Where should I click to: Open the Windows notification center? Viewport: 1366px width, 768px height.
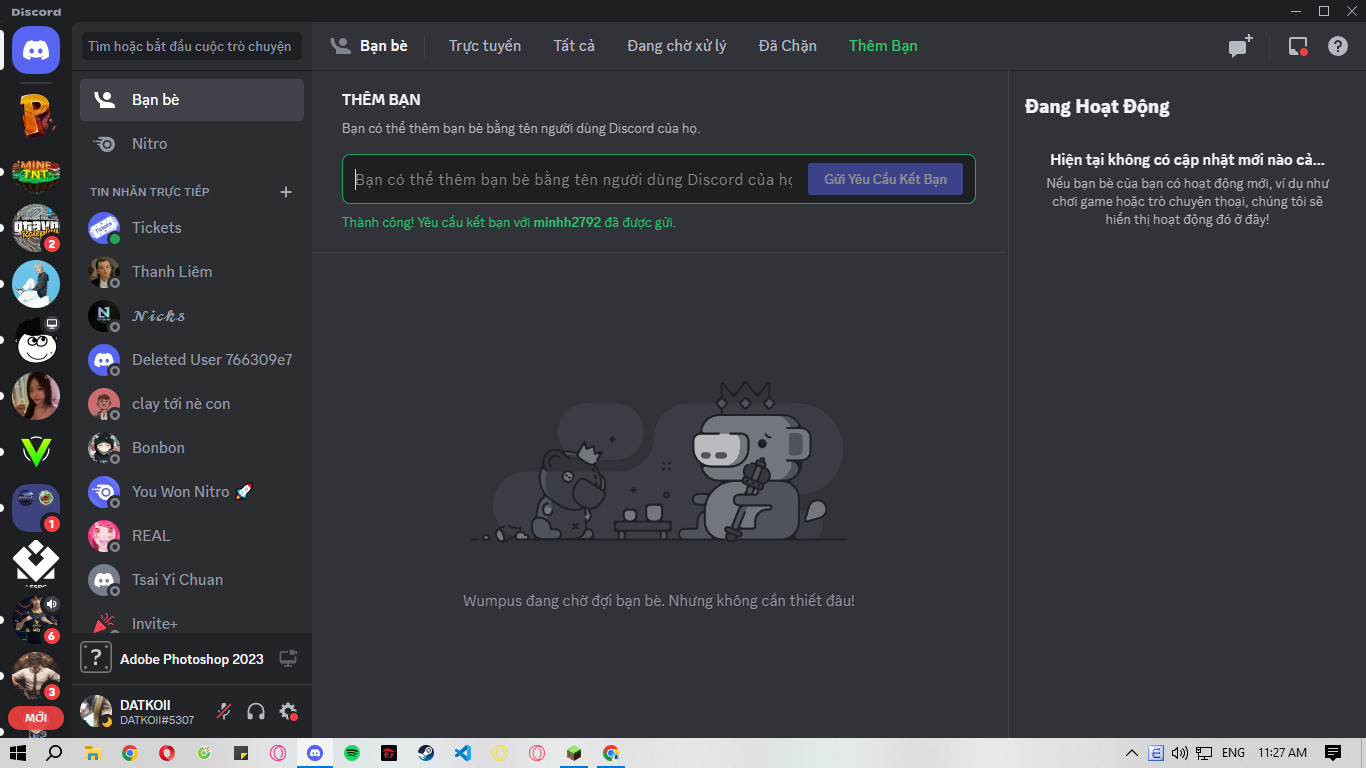point(1333,753)
